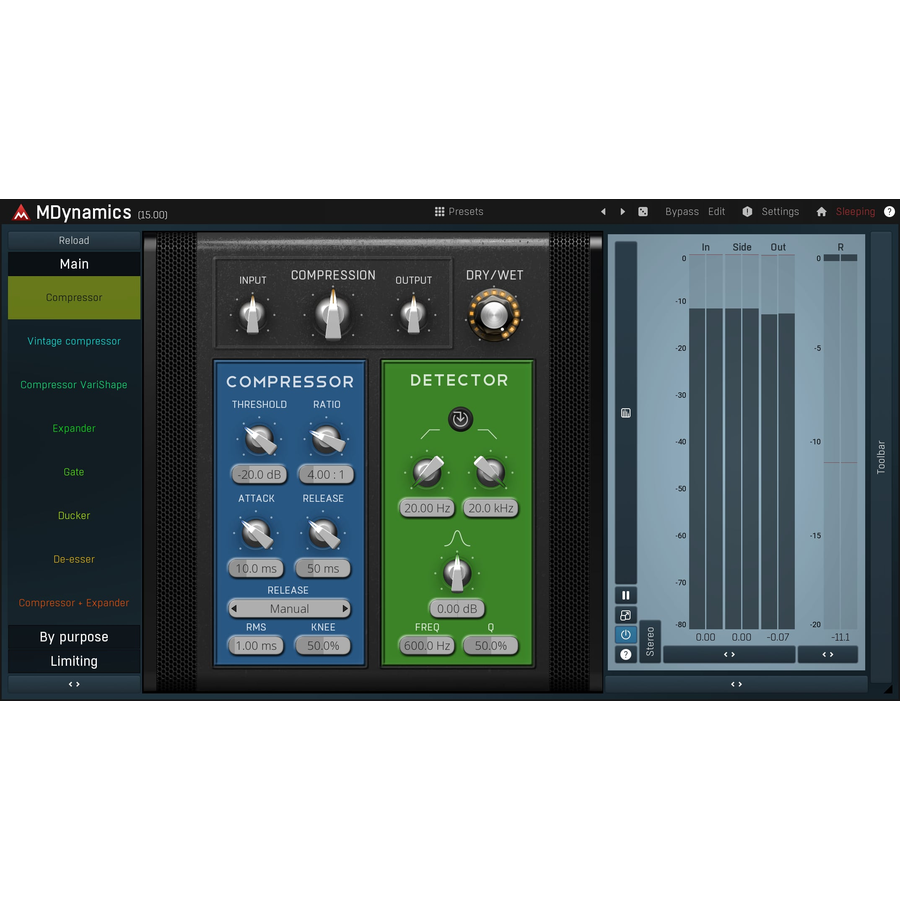Collapse the In/Side/Out meters arrows
900x900 pixels.
click(729, 654)
